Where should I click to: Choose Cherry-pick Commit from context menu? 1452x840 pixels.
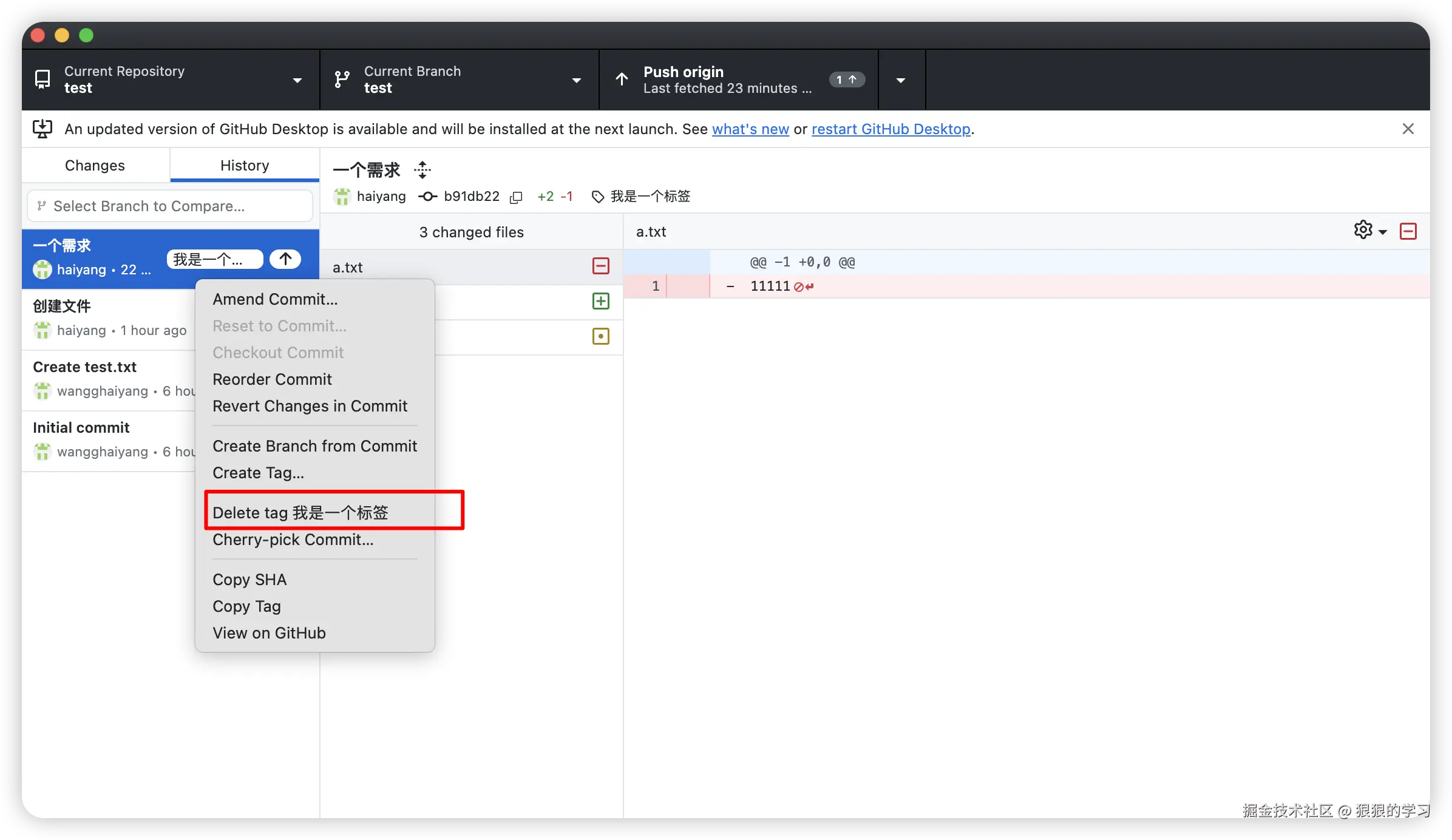(x=293, y=539)
